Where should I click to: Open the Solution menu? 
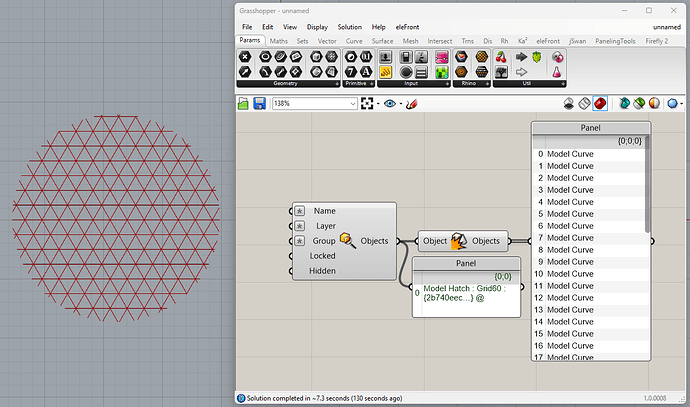(349, 27)
